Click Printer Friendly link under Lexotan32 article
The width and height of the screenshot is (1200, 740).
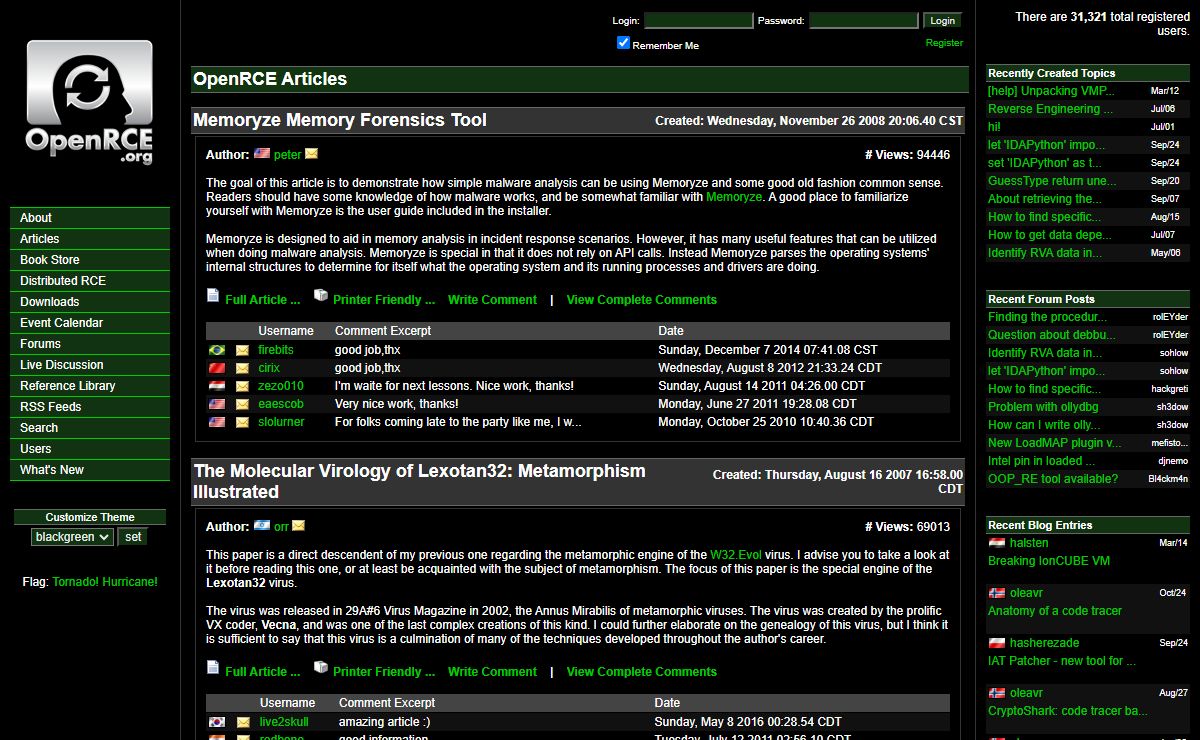click(x=384, y=672)
